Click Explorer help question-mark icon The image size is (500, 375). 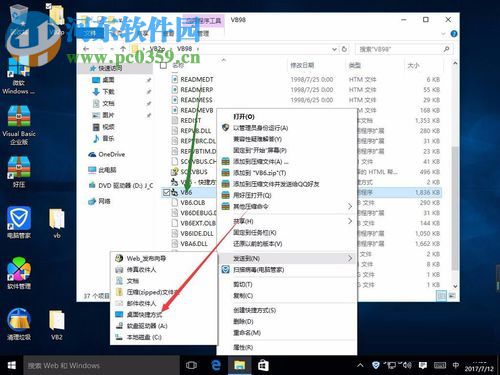tap(453, 34)
